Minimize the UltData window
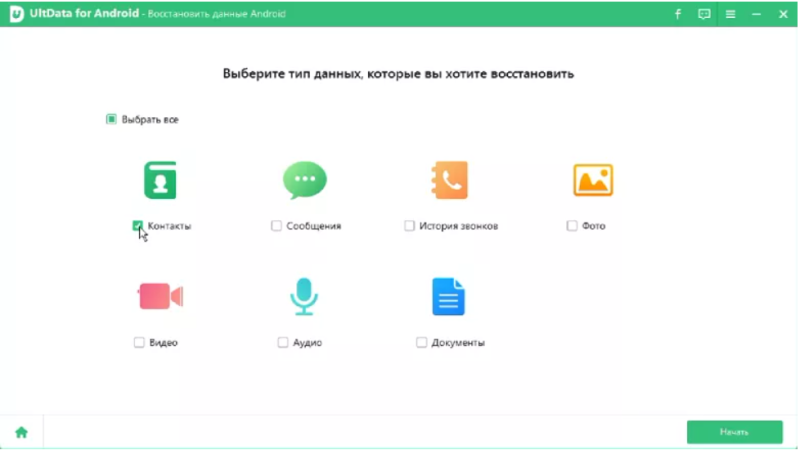This screenshot has height=450, width=800. tap(757, 14)
